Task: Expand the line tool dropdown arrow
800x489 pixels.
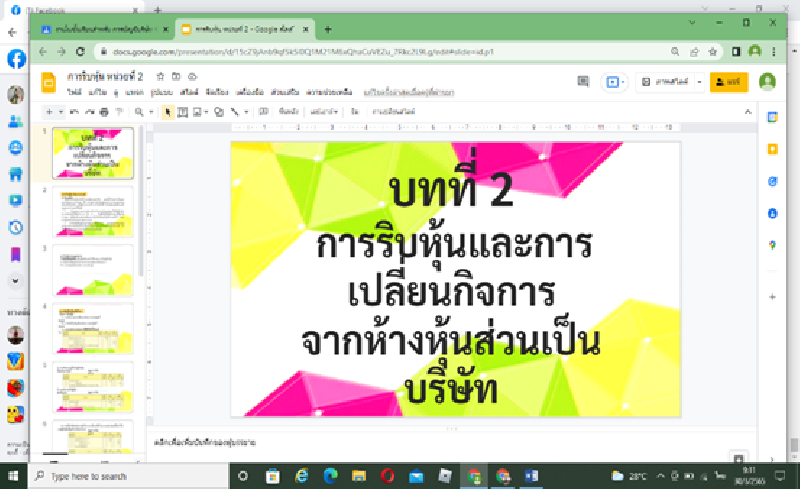Action: point(246,112)
